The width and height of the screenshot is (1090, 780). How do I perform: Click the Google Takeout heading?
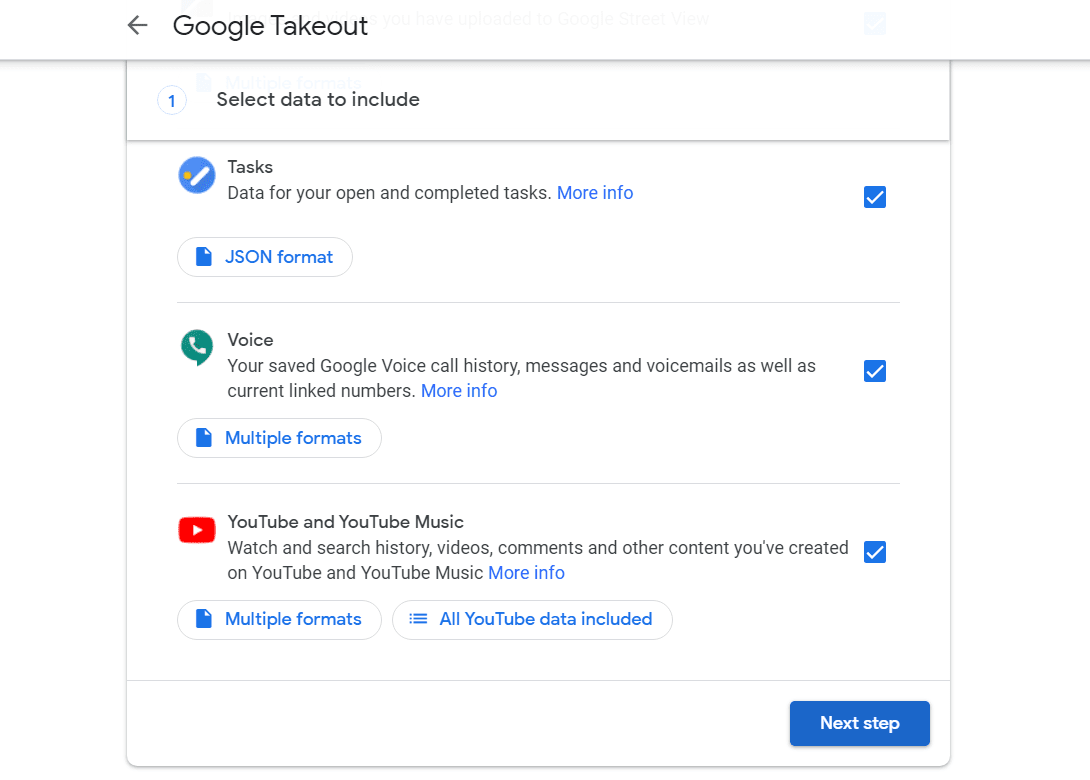pyautogui.click(x=270, y=26)
